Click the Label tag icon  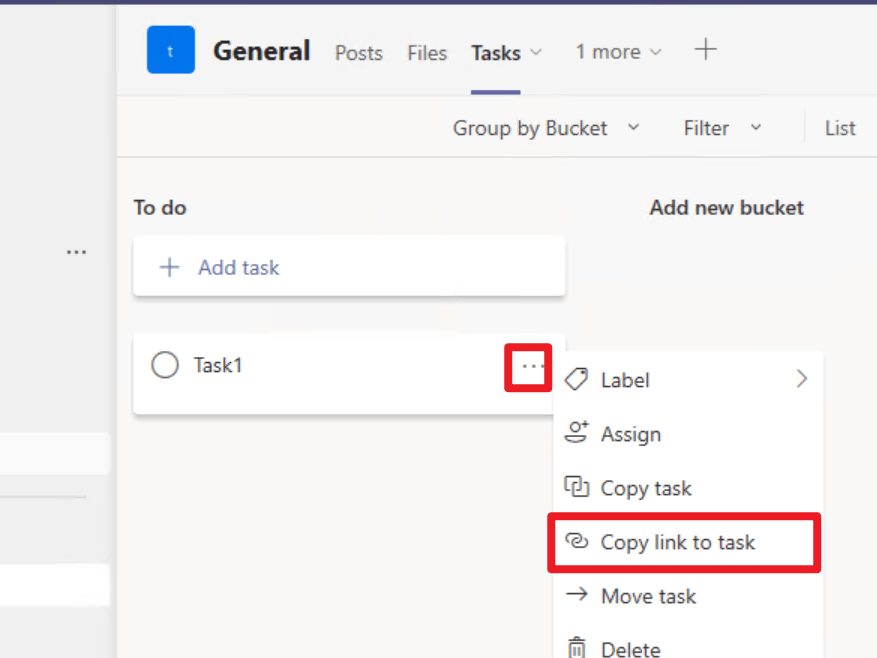click(x=576, y=380)
